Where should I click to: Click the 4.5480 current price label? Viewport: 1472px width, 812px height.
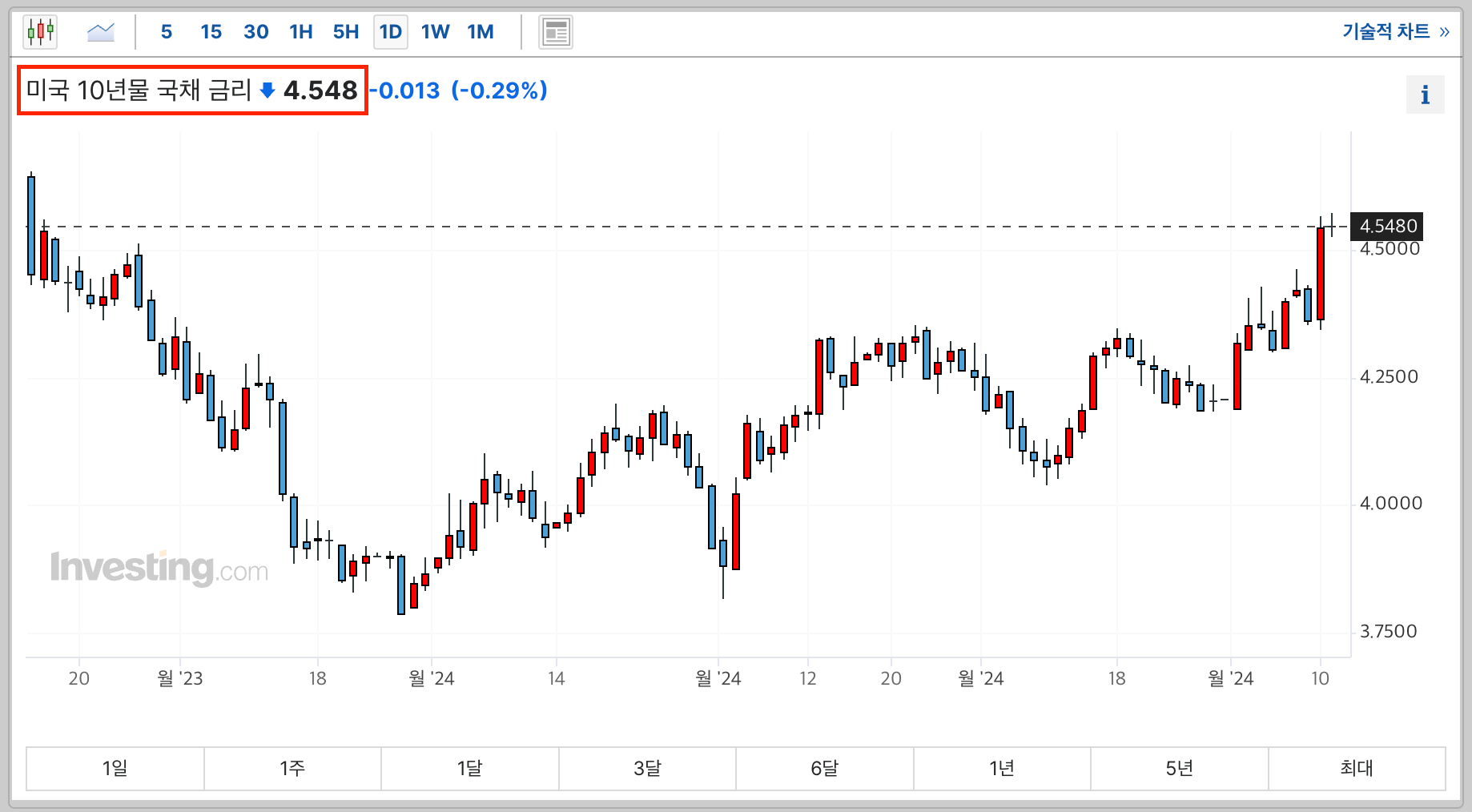pyautogui.click(x=1388, y=227)
